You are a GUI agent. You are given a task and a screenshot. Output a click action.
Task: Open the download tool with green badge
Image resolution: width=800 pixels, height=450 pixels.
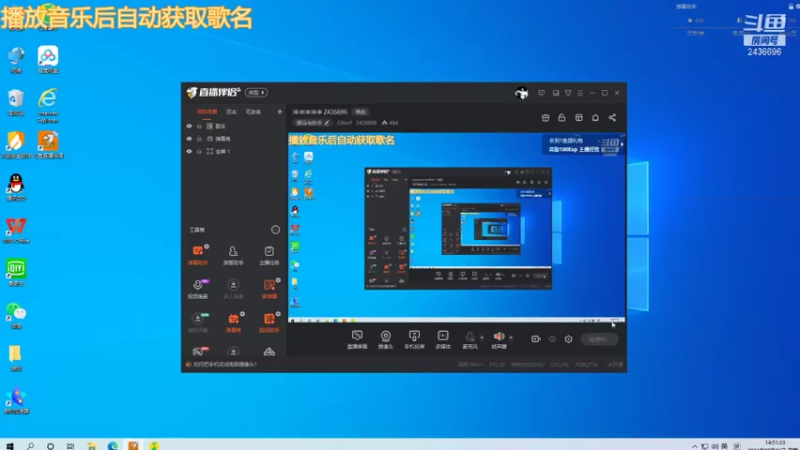point(198,322)
